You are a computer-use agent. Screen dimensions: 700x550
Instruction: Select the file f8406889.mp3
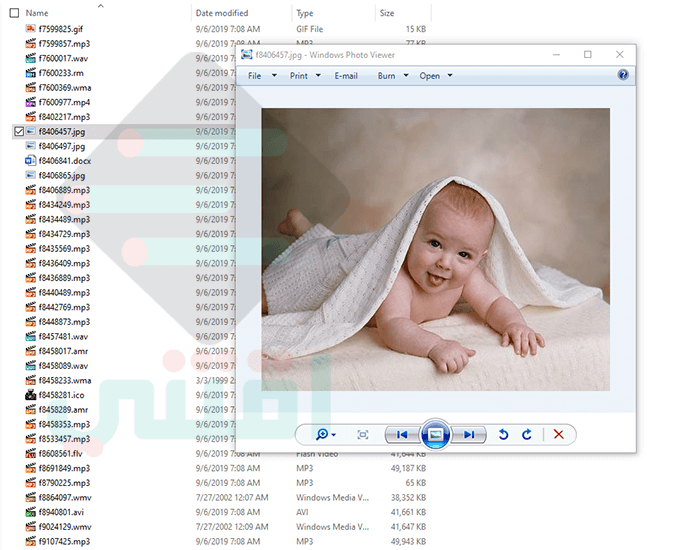(64, 190)
